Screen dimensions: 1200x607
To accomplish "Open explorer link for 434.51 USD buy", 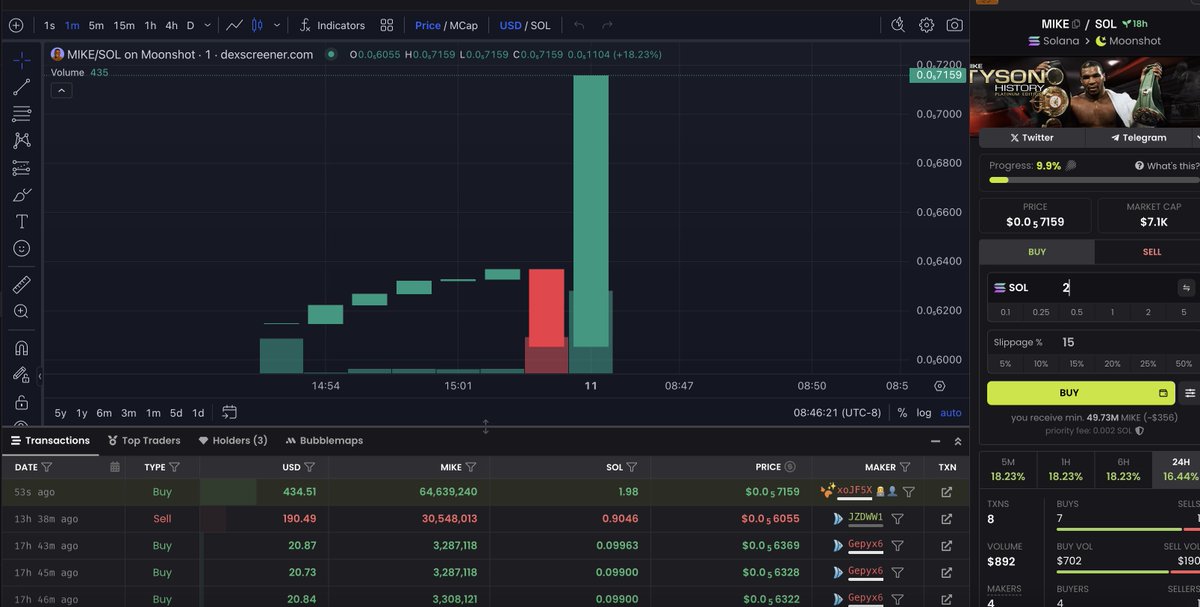I will (x=947, y=492).
